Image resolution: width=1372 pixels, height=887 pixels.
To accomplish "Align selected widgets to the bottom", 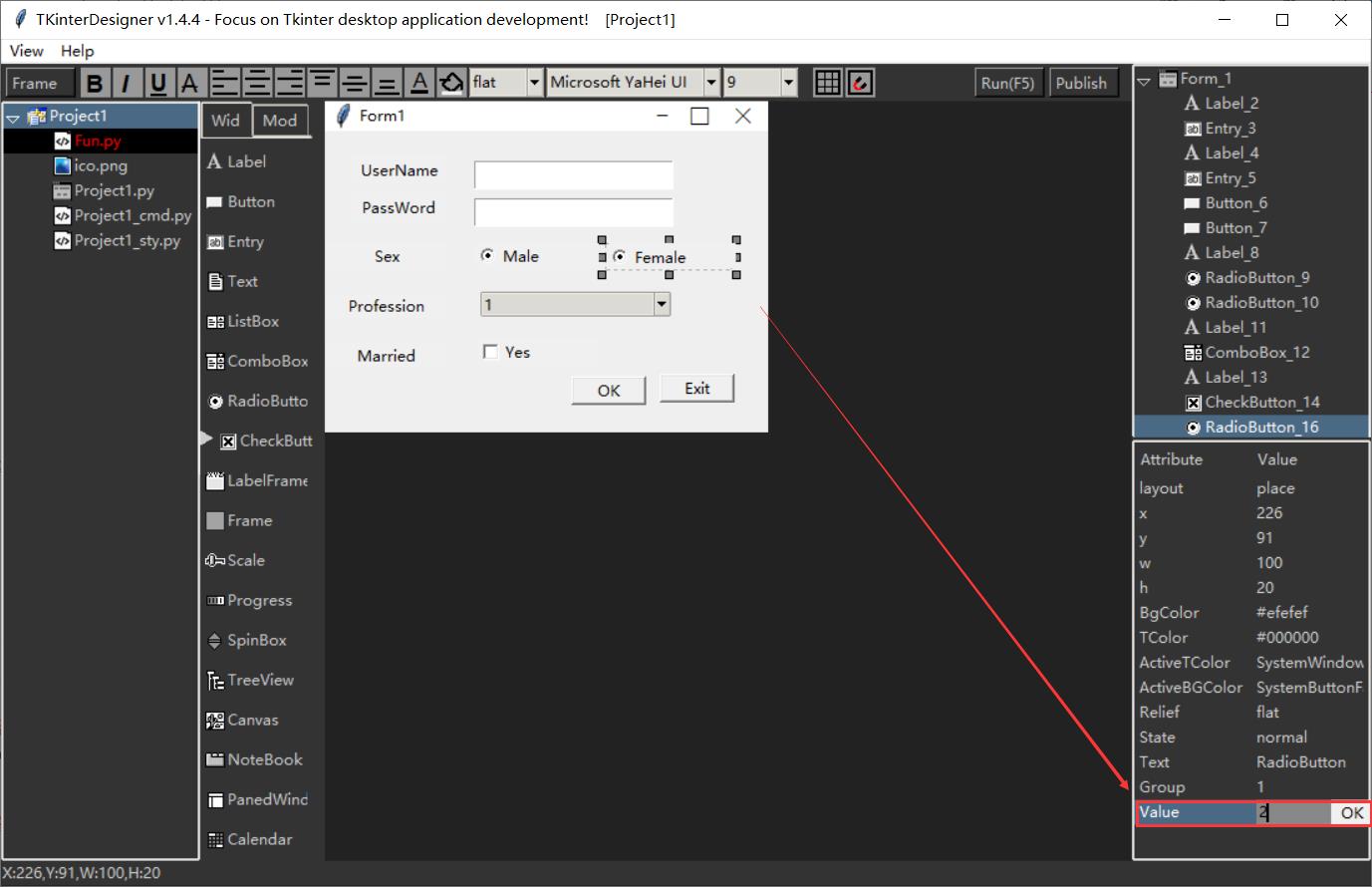I will [387, 83].
